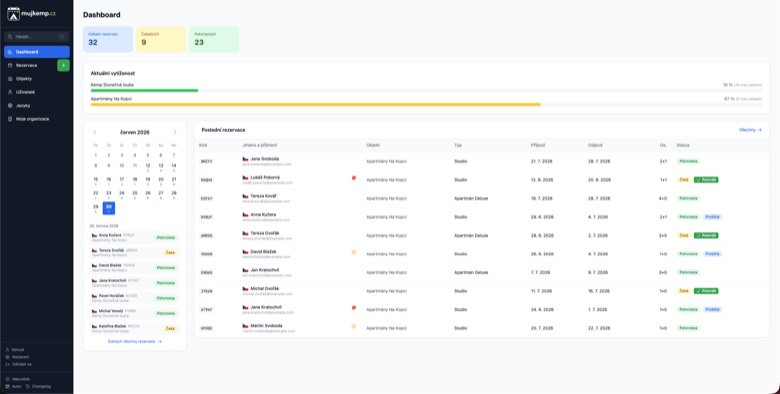Screen dimensions: 780x394
Task: Click the green plus button beside Rezervace
Action: point(63,65)
